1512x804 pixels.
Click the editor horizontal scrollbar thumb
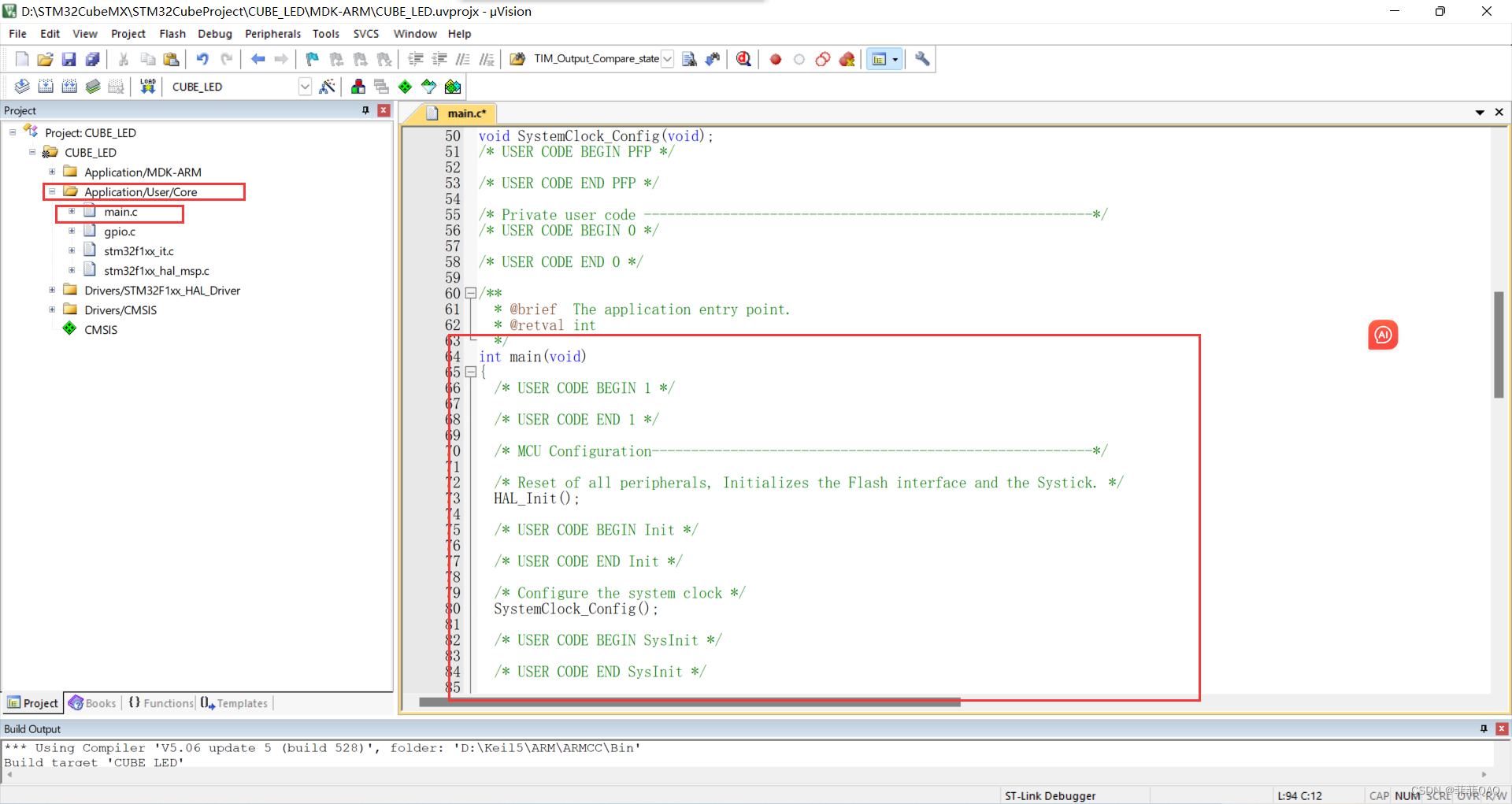pos(690,702)
